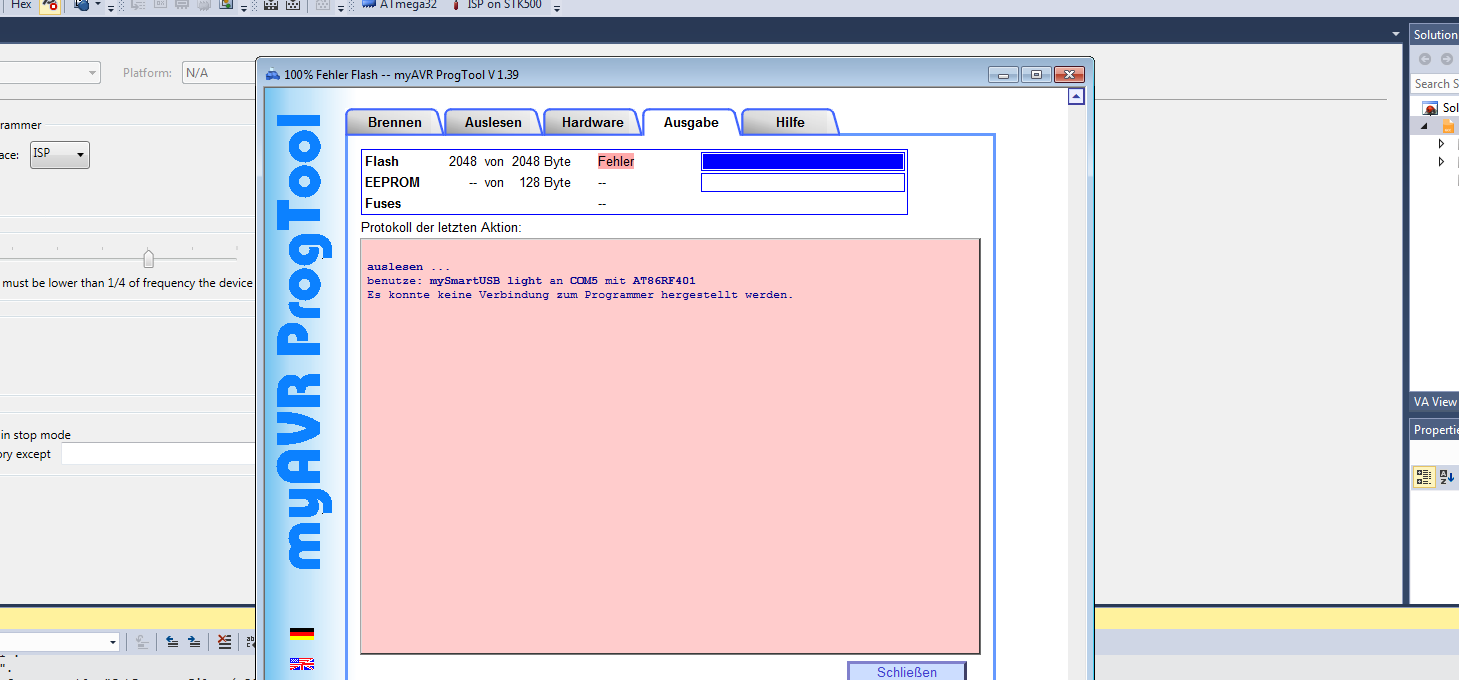Click the log line mentioning mySmartUSB light
The width and height of the screenshot is (1459, 680).
[531, 281]
